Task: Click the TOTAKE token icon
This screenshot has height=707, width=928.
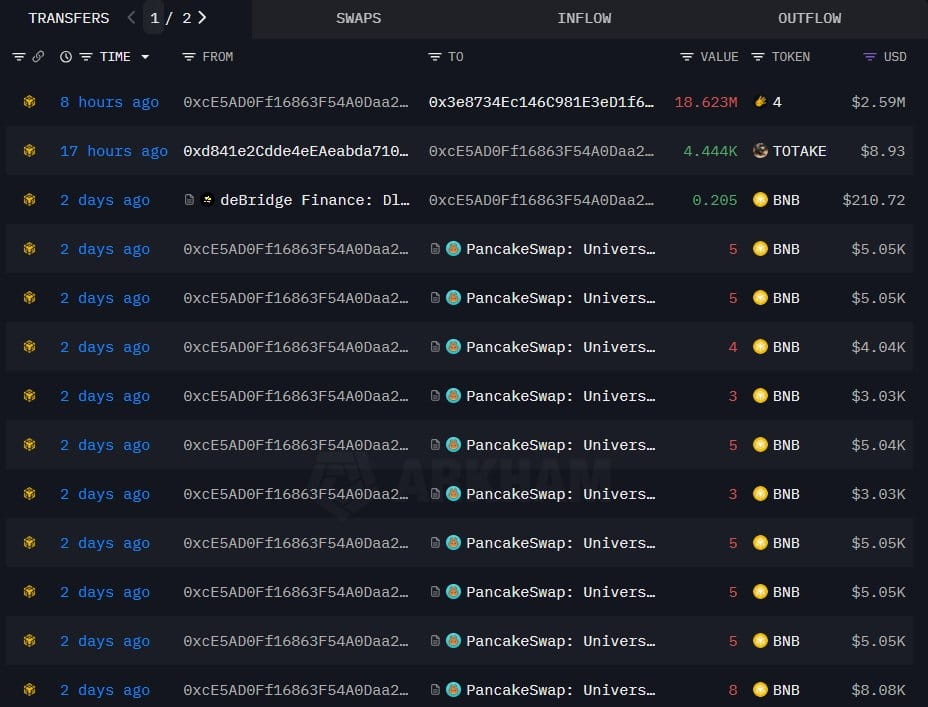Action: pos(760,151)
